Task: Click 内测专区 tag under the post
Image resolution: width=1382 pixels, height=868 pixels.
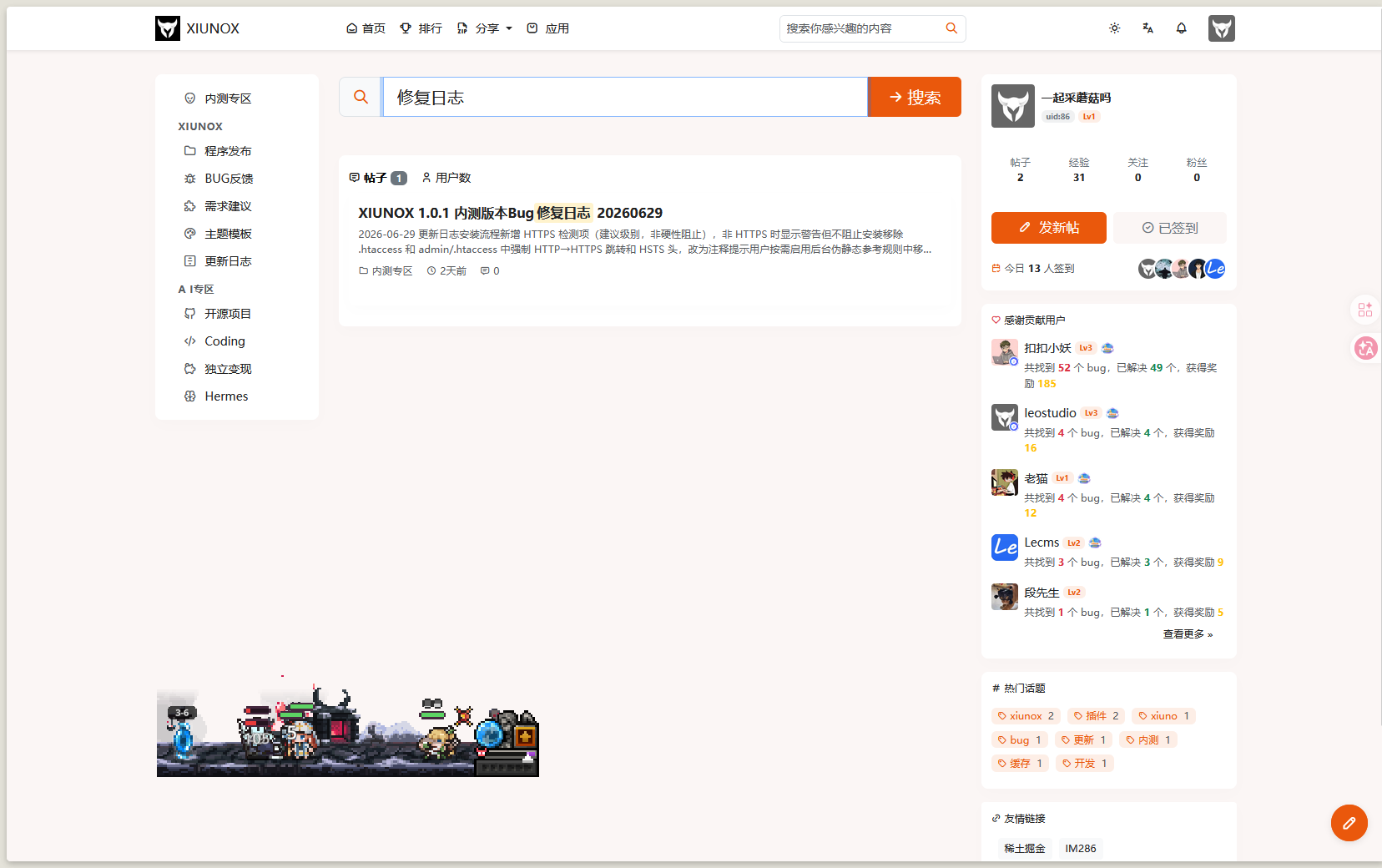Action: point(386,271)
